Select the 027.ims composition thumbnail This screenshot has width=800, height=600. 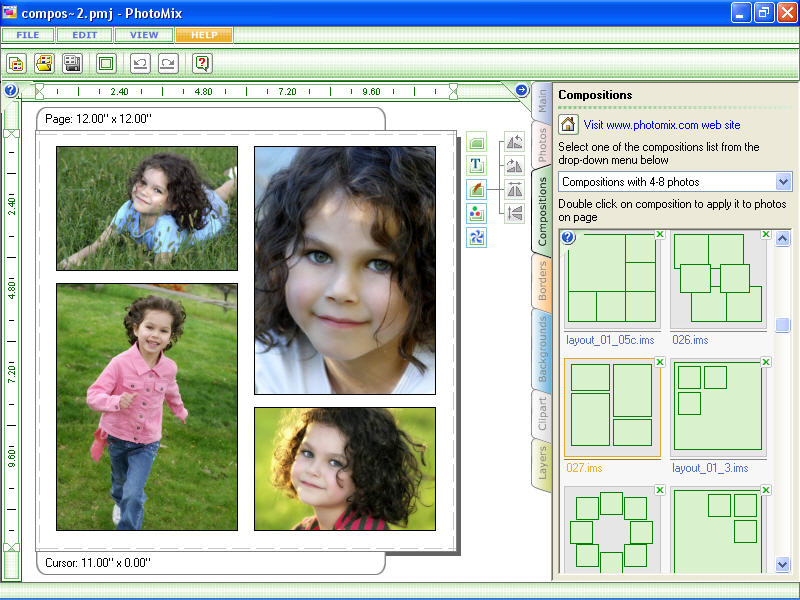(x=612, y=407)
